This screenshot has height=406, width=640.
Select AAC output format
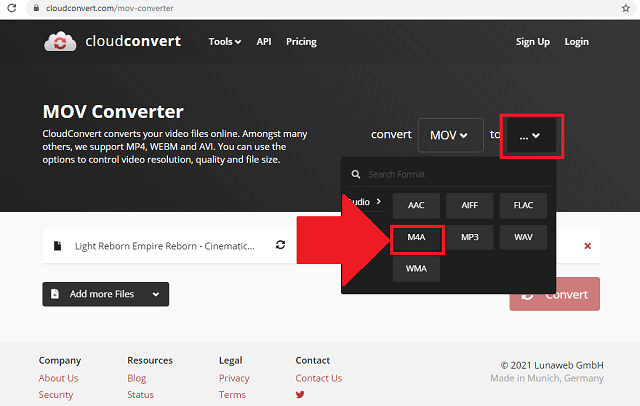416,205
